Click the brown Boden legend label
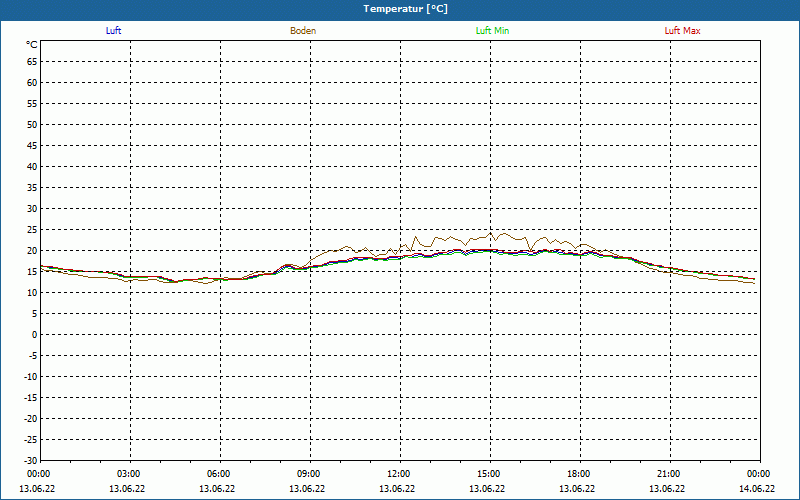800x500 pixels. pyautogui.click(x=303, y=31)
